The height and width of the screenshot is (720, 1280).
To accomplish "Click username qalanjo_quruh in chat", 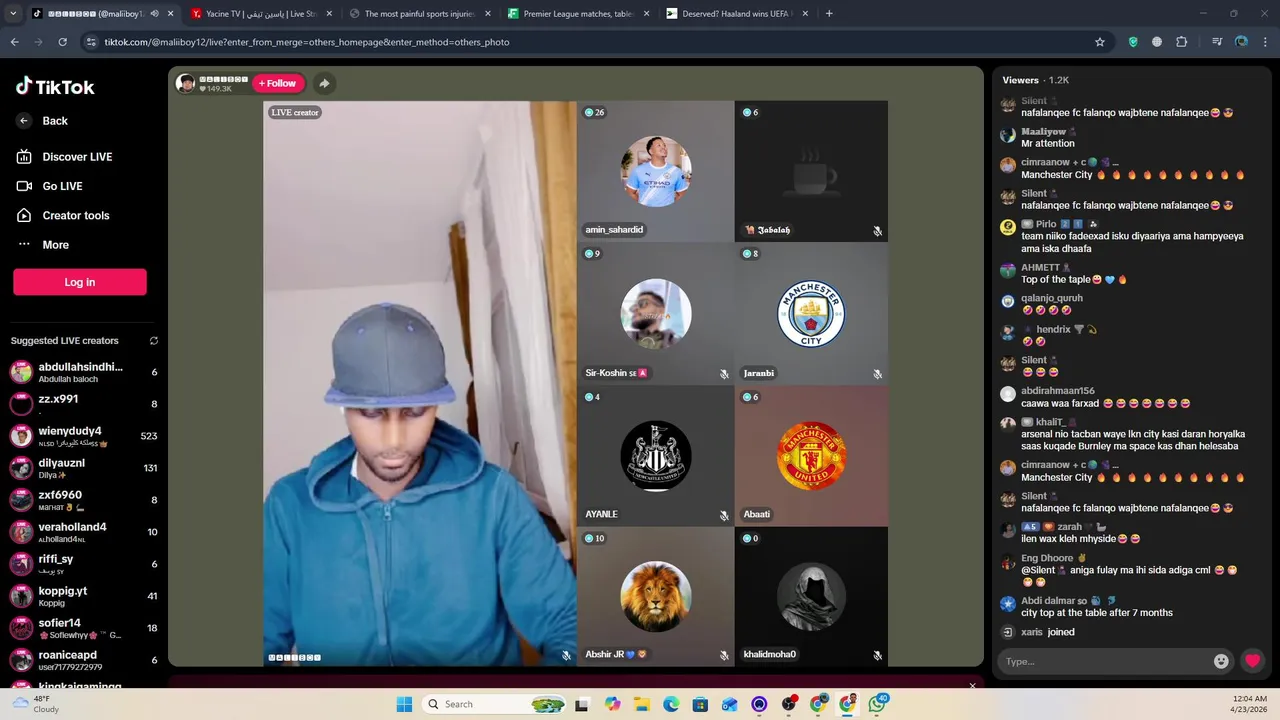I will (1052, 298).
